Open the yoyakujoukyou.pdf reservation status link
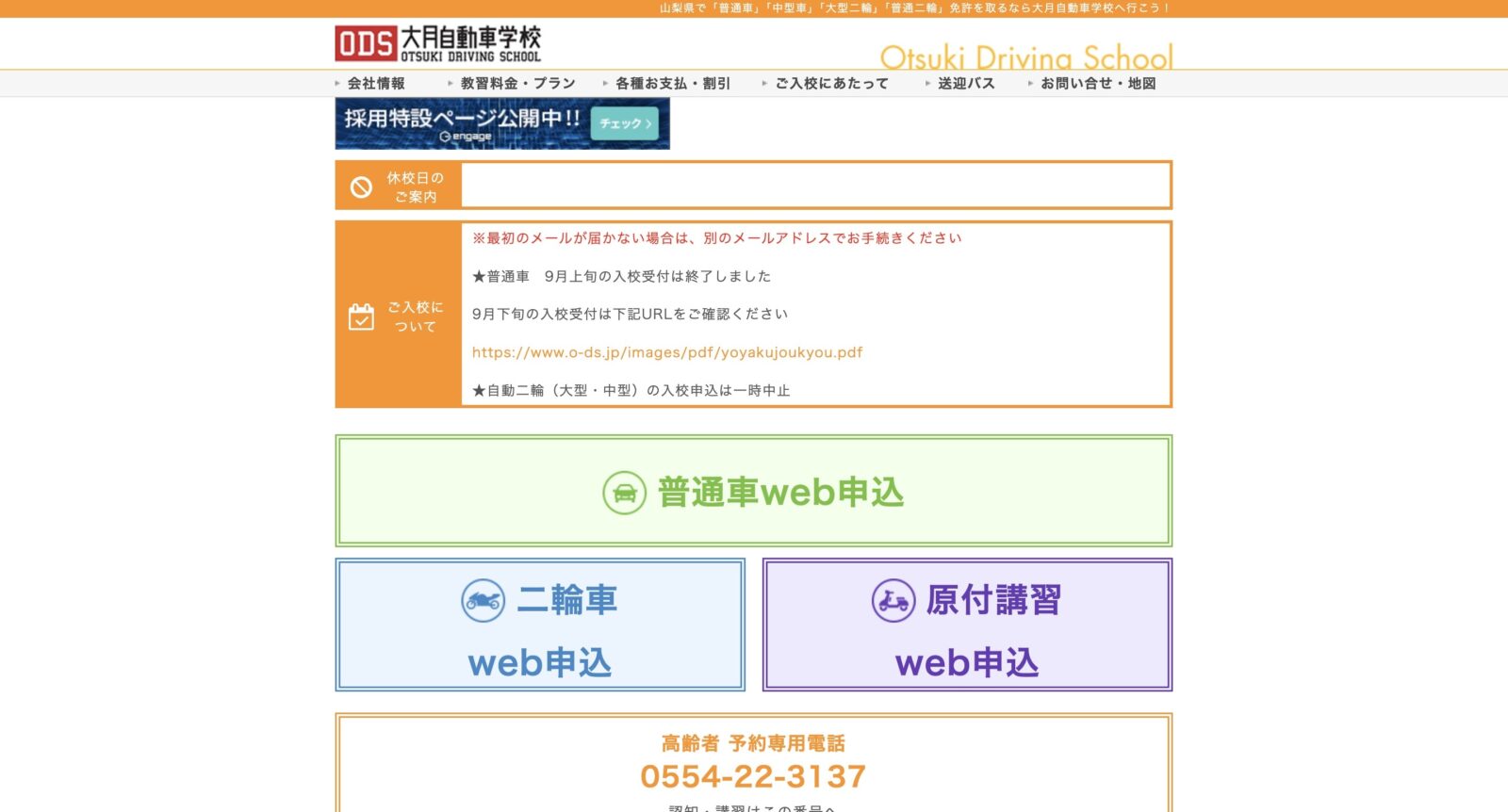Viewport: 1508px width, 812px height. click(x=667, y=352)
